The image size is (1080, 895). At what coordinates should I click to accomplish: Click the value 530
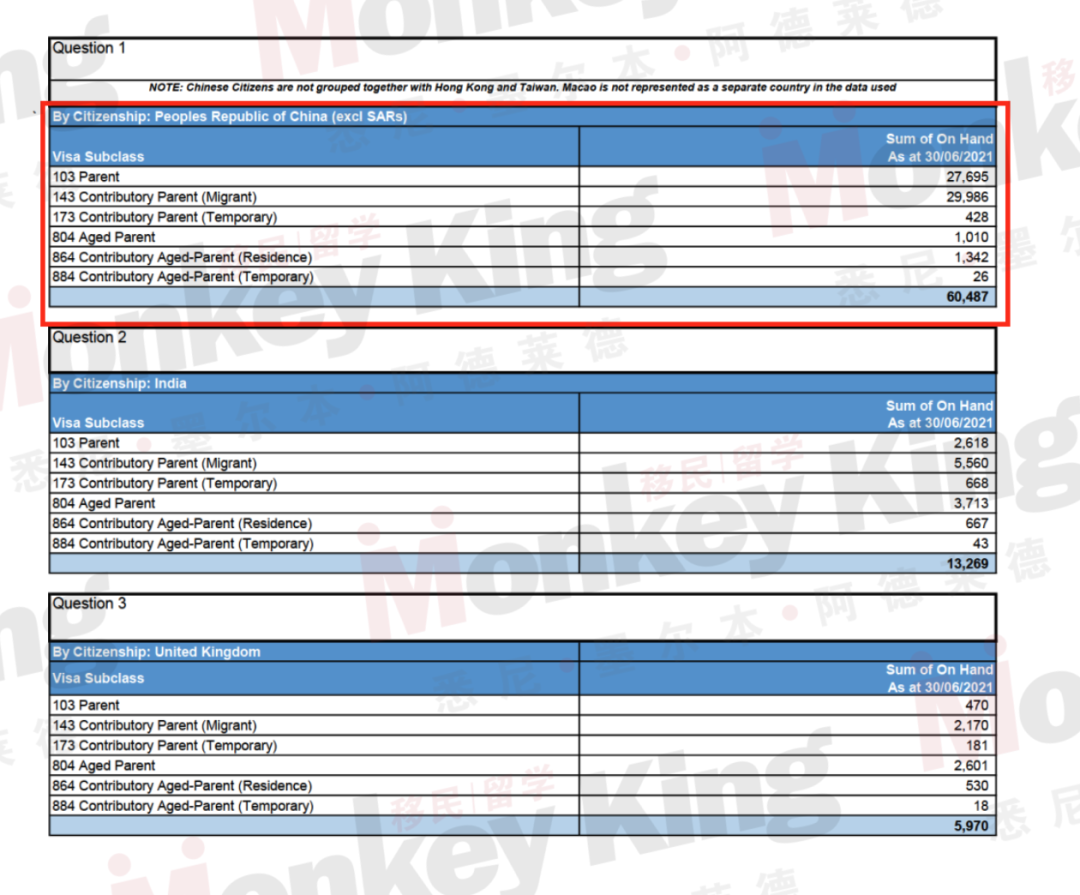pos(977,785)
